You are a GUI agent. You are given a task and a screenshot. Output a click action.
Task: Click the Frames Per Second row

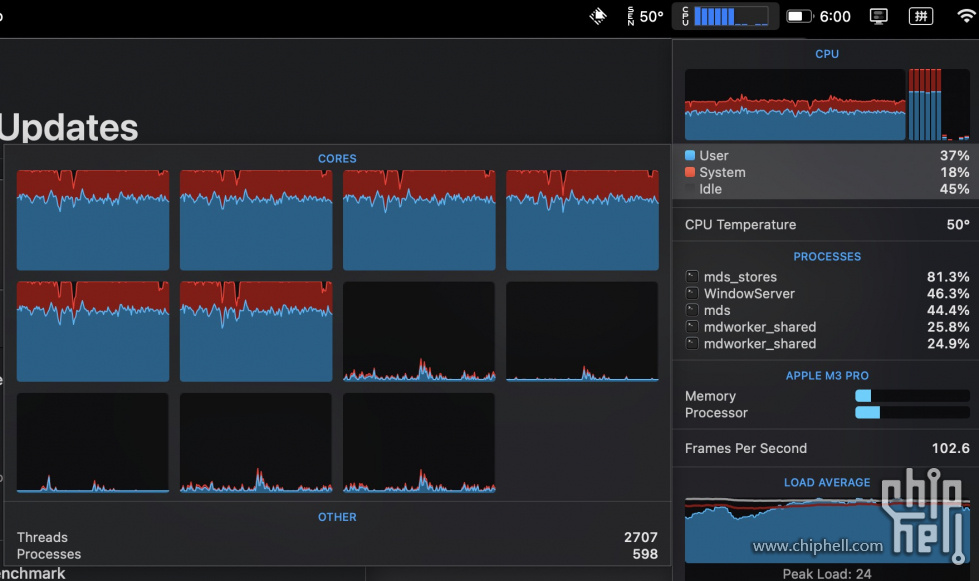coord(827,448)
